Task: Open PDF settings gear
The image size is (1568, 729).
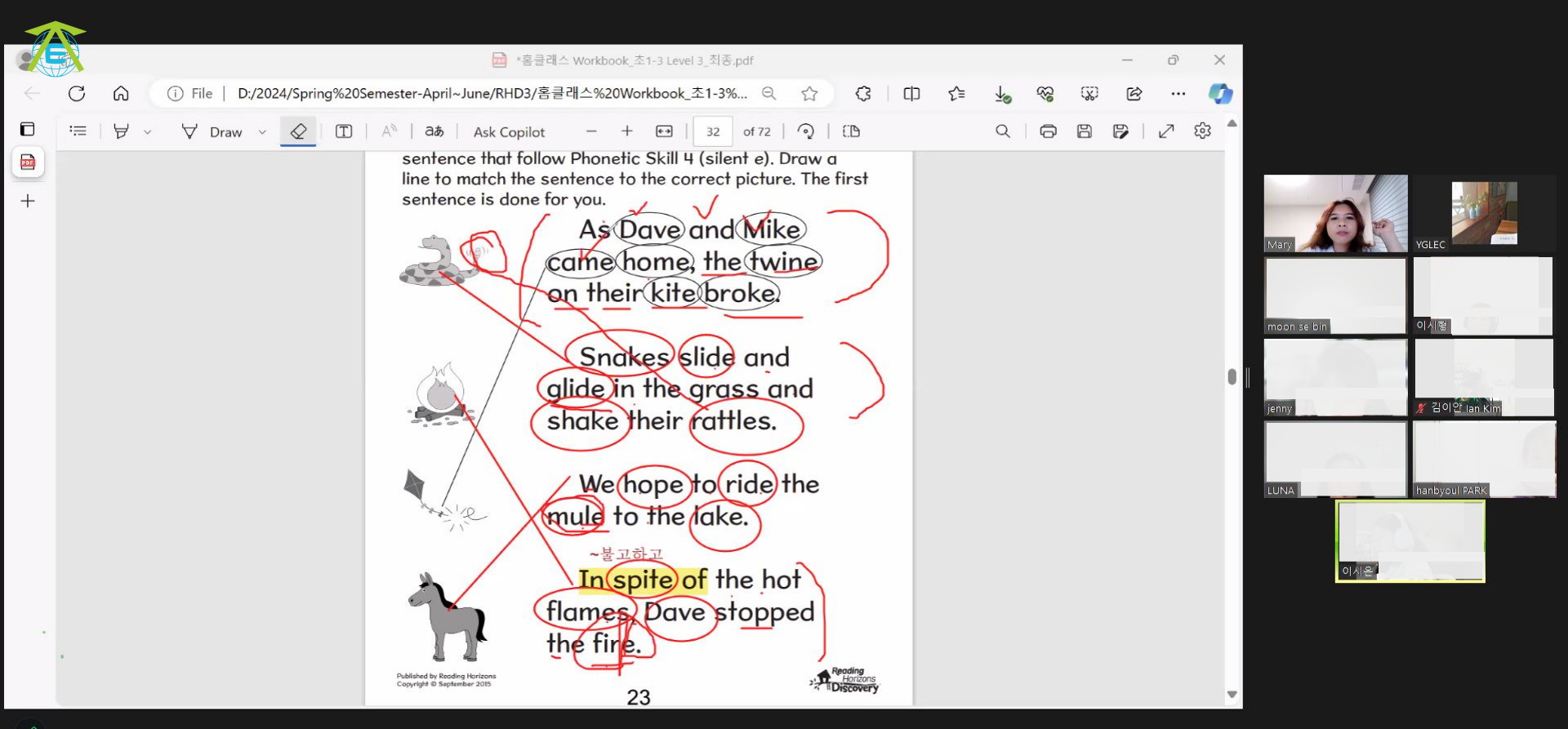Action: click(x=1202, y=131)
